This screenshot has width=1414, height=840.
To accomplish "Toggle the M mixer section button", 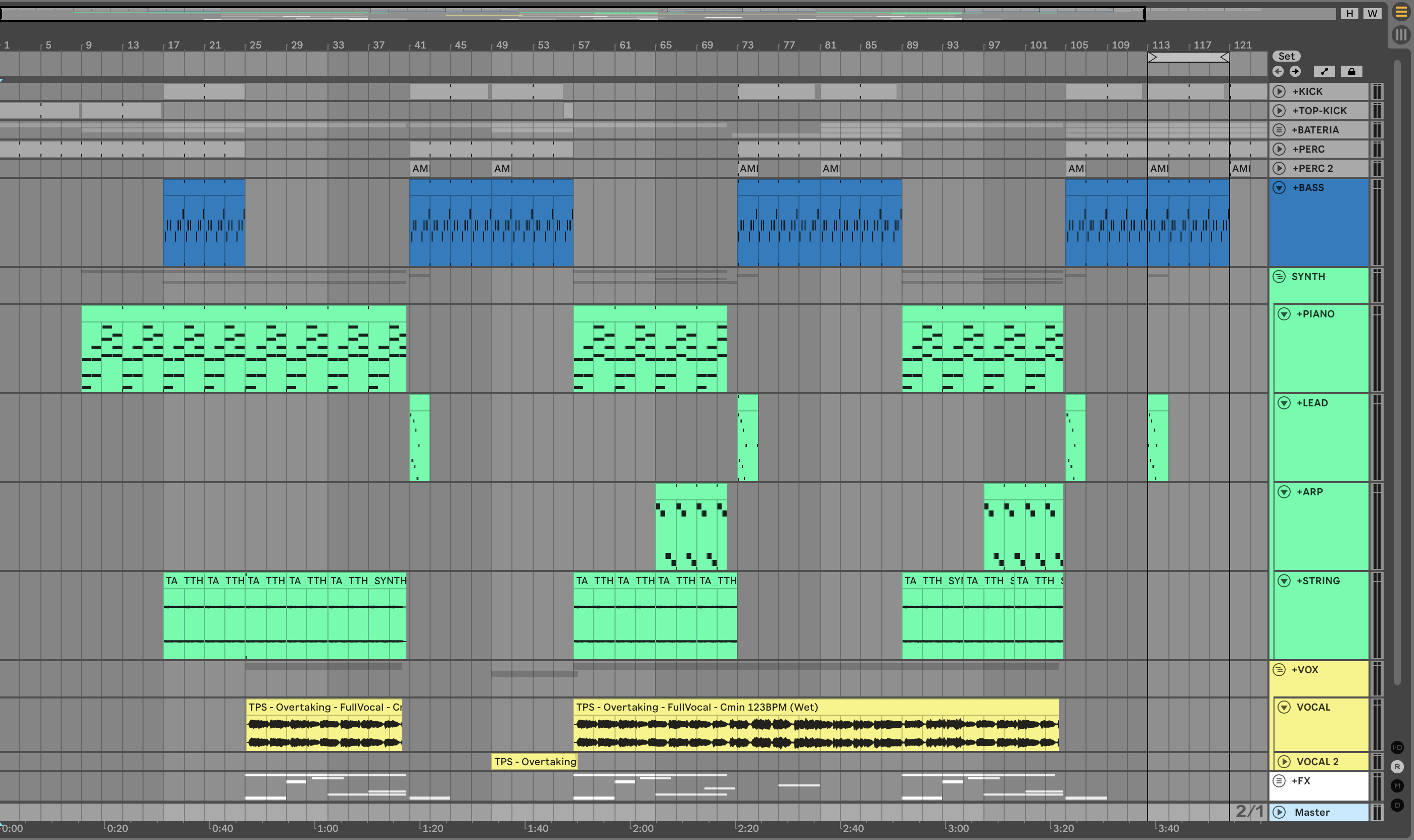I will [x=1397, y=785].
